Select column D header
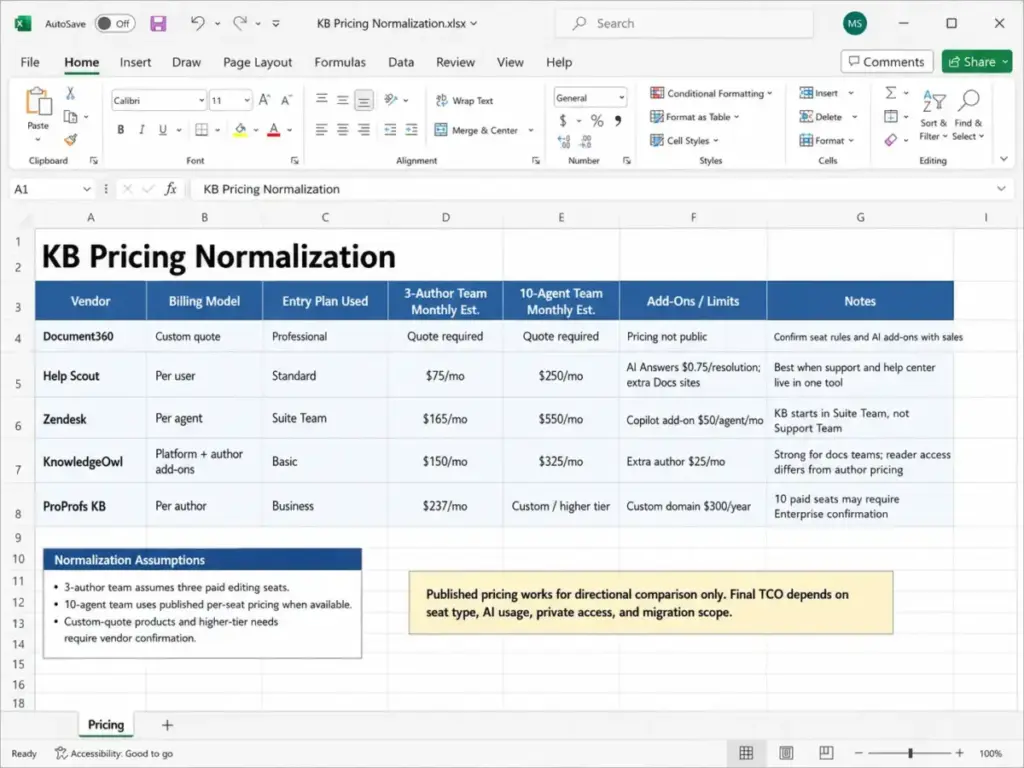Screen dimensions: 1024x768 pos(445,217)
